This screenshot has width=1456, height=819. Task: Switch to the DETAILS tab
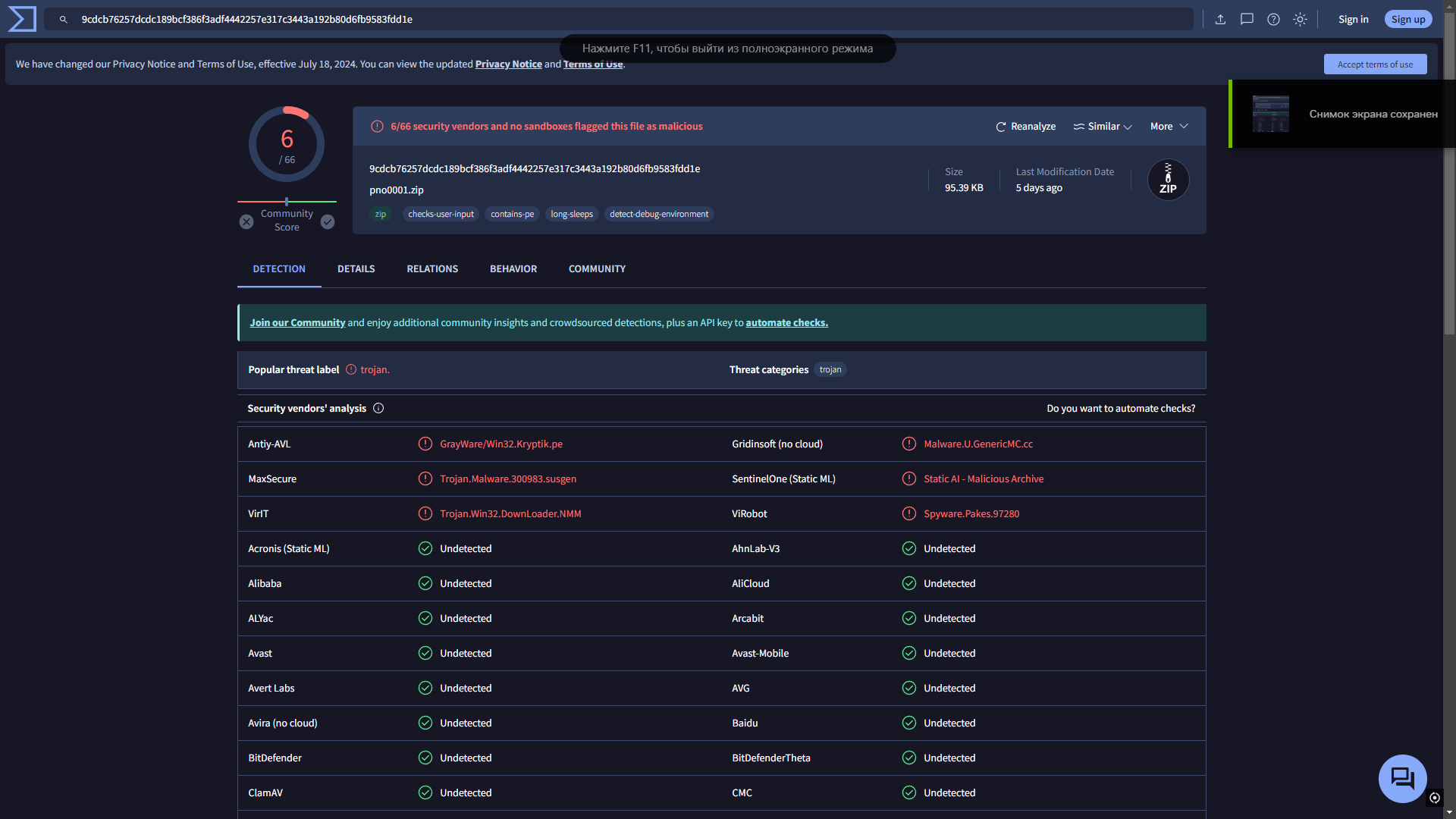click(356, 269)
